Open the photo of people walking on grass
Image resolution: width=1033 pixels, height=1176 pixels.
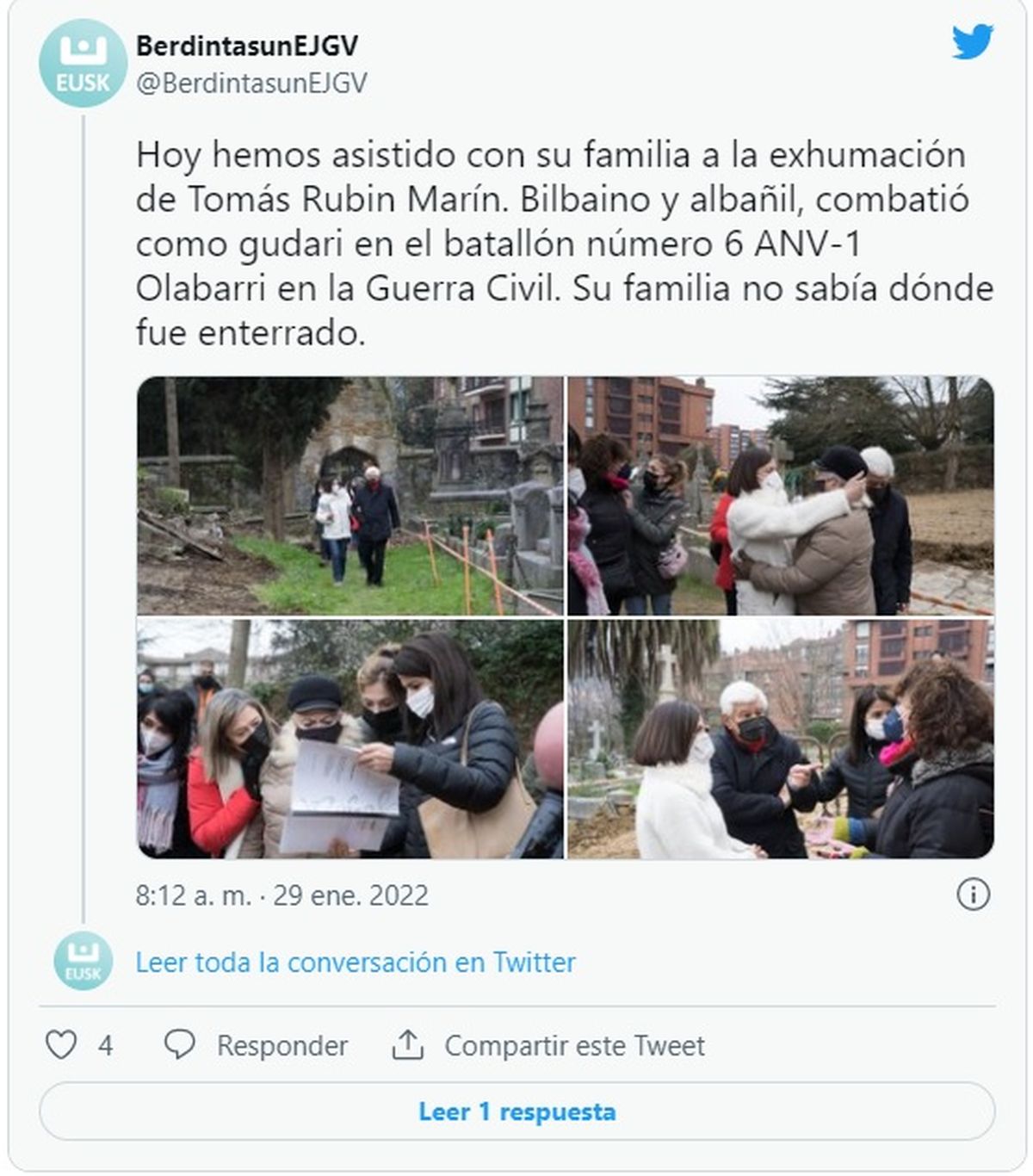point(350,496)
